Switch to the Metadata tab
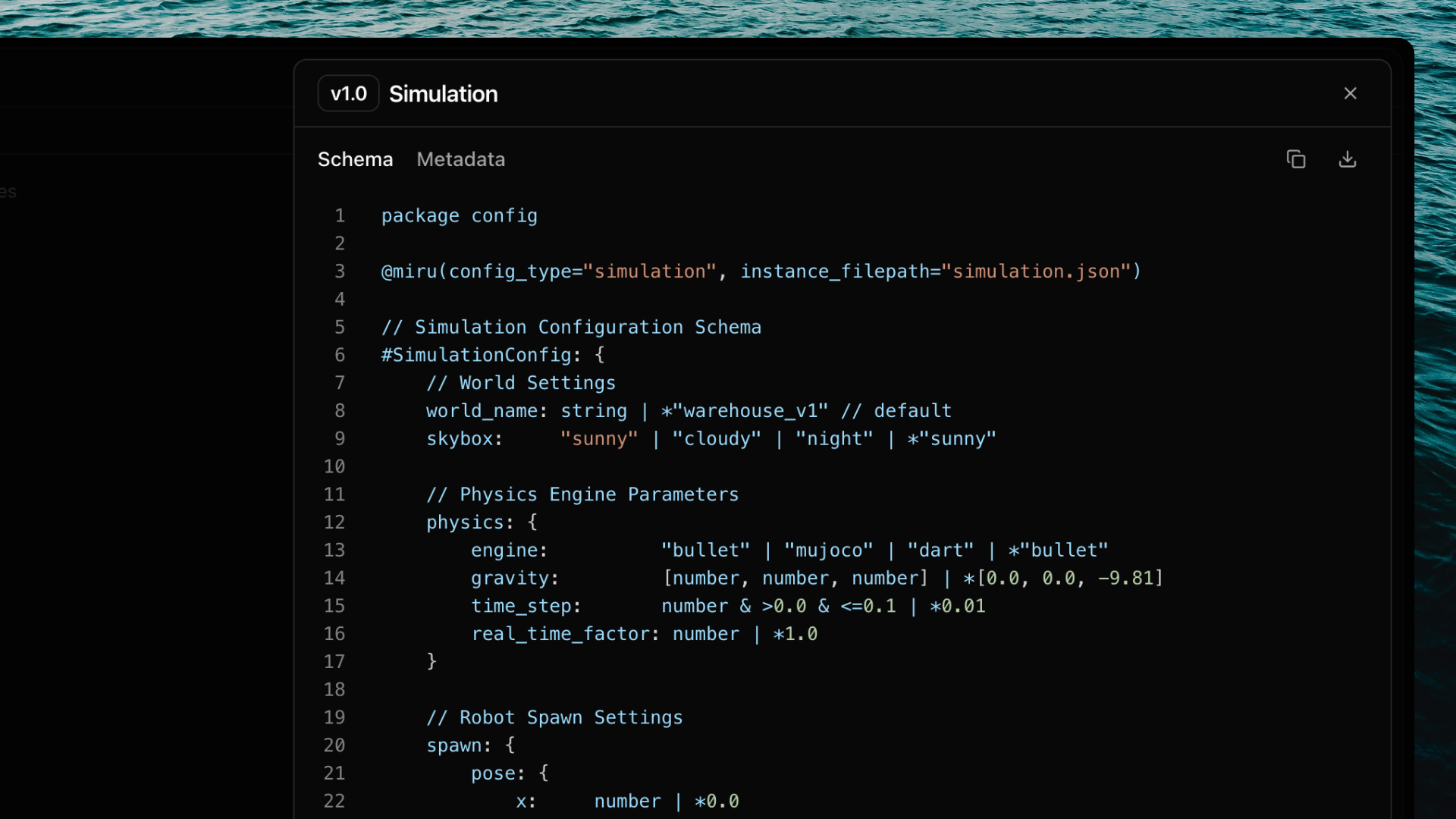This screenshot has height=819, width=1456. coord(460,159)
